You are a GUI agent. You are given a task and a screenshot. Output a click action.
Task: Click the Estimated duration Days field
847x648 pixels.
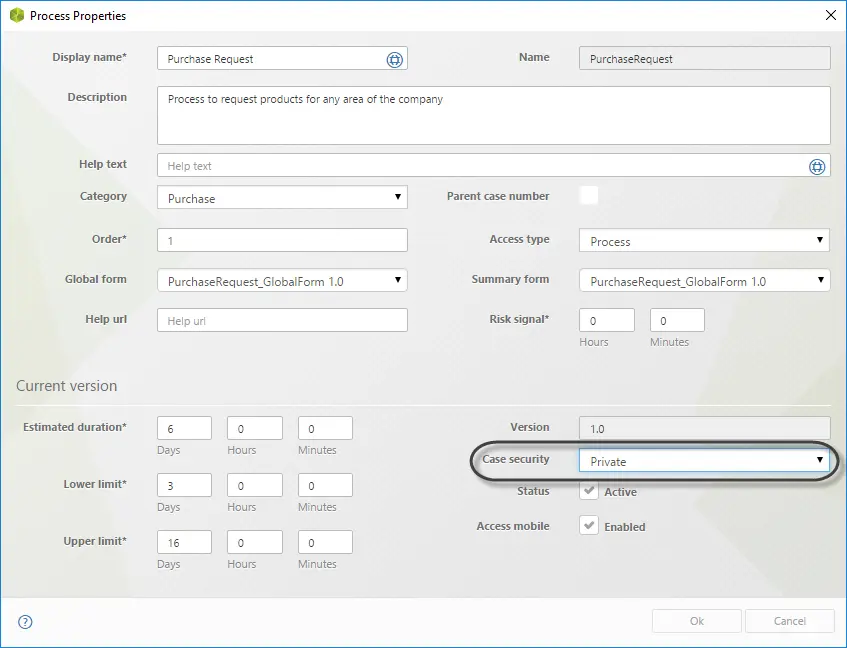(x=184, y=428)
